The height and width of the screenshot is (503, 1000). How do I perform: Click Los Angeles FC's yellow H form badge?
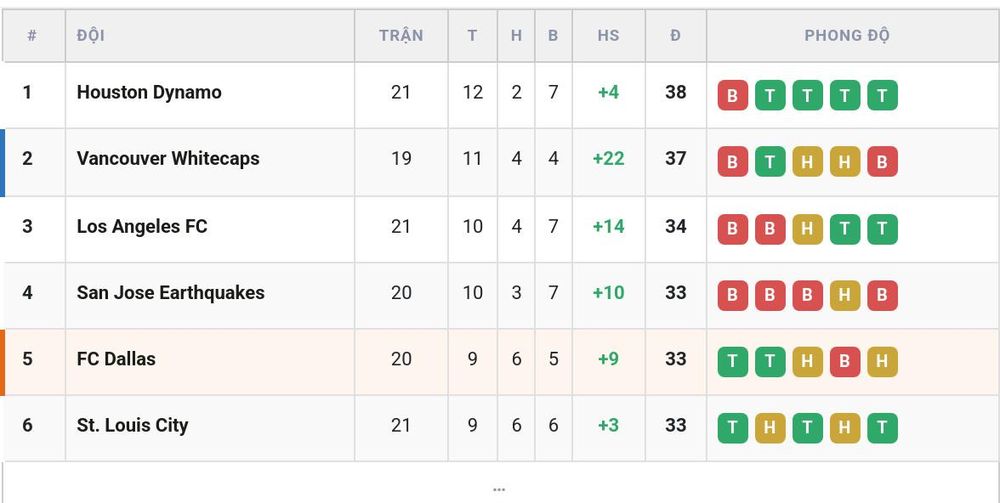[x=807, y=230]
